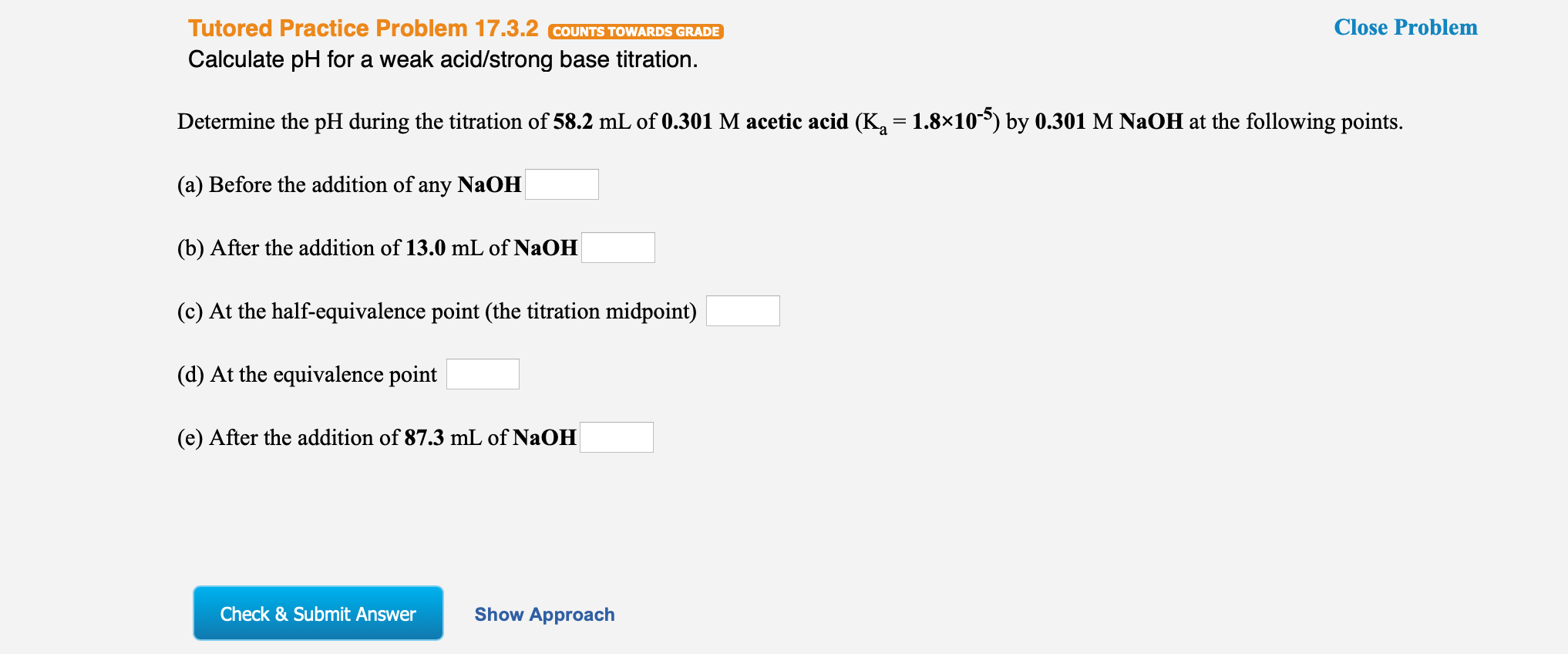1568x654 pixels.
Task: Click the answer box for part (e)
Action: 617,437
